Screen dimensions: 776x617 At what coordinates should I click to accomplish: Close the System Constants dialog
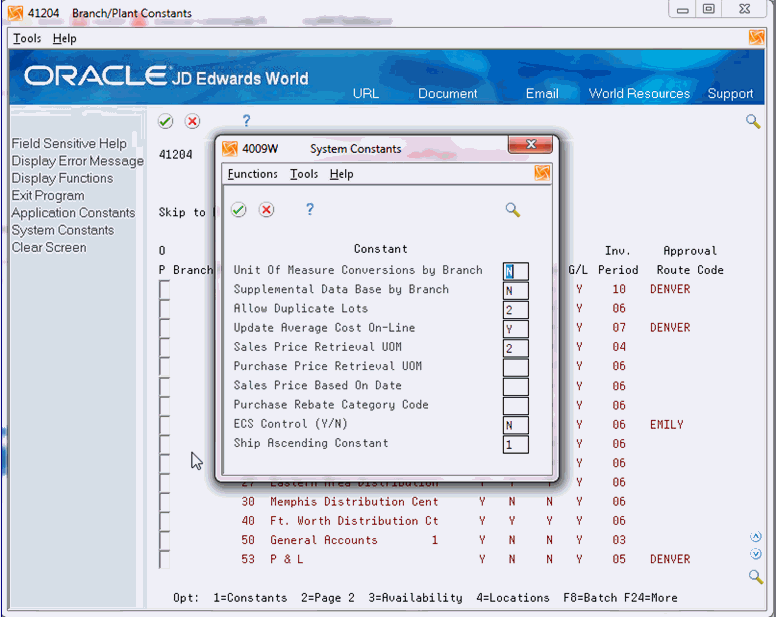pyautogui.click(x=531, y=144)
